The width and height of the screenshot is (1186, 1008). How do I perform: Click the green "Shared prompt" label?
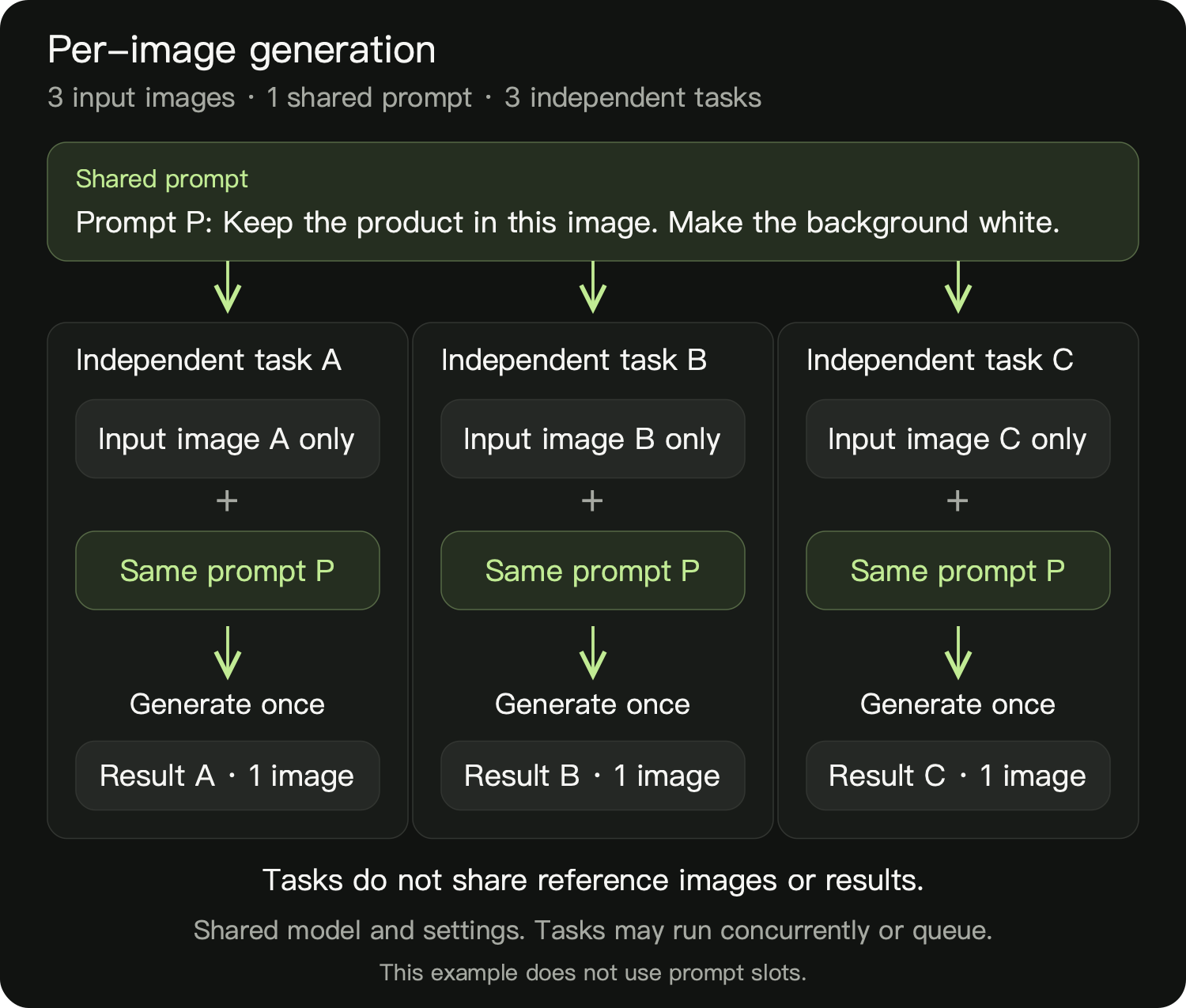click(162, 179)
